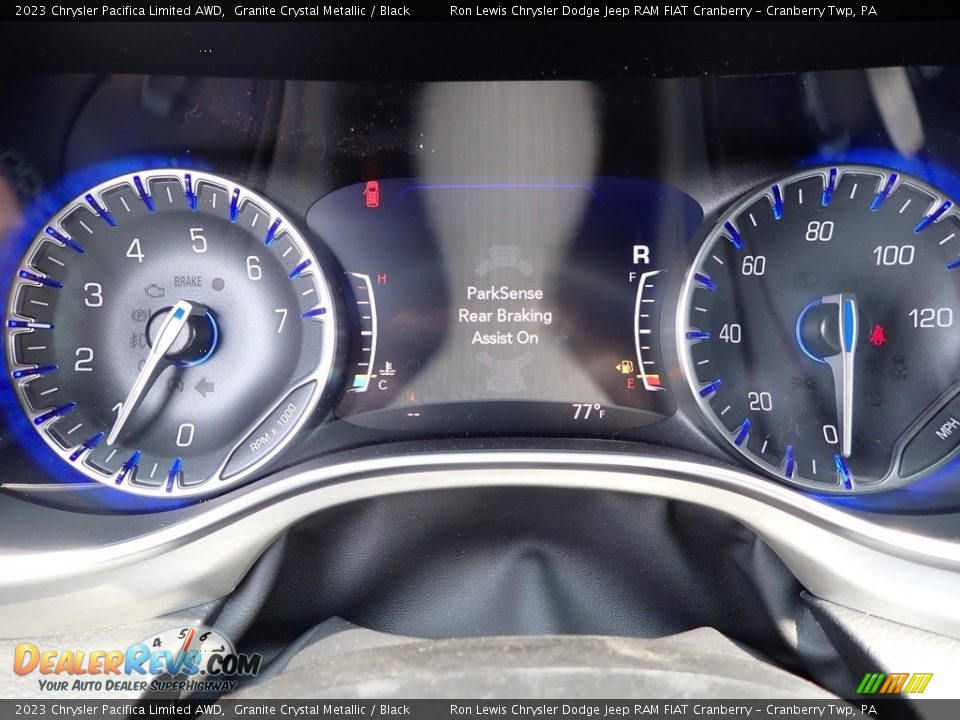Click the "RPM x 1000" label on the tachometer

(x=273, y=428)
